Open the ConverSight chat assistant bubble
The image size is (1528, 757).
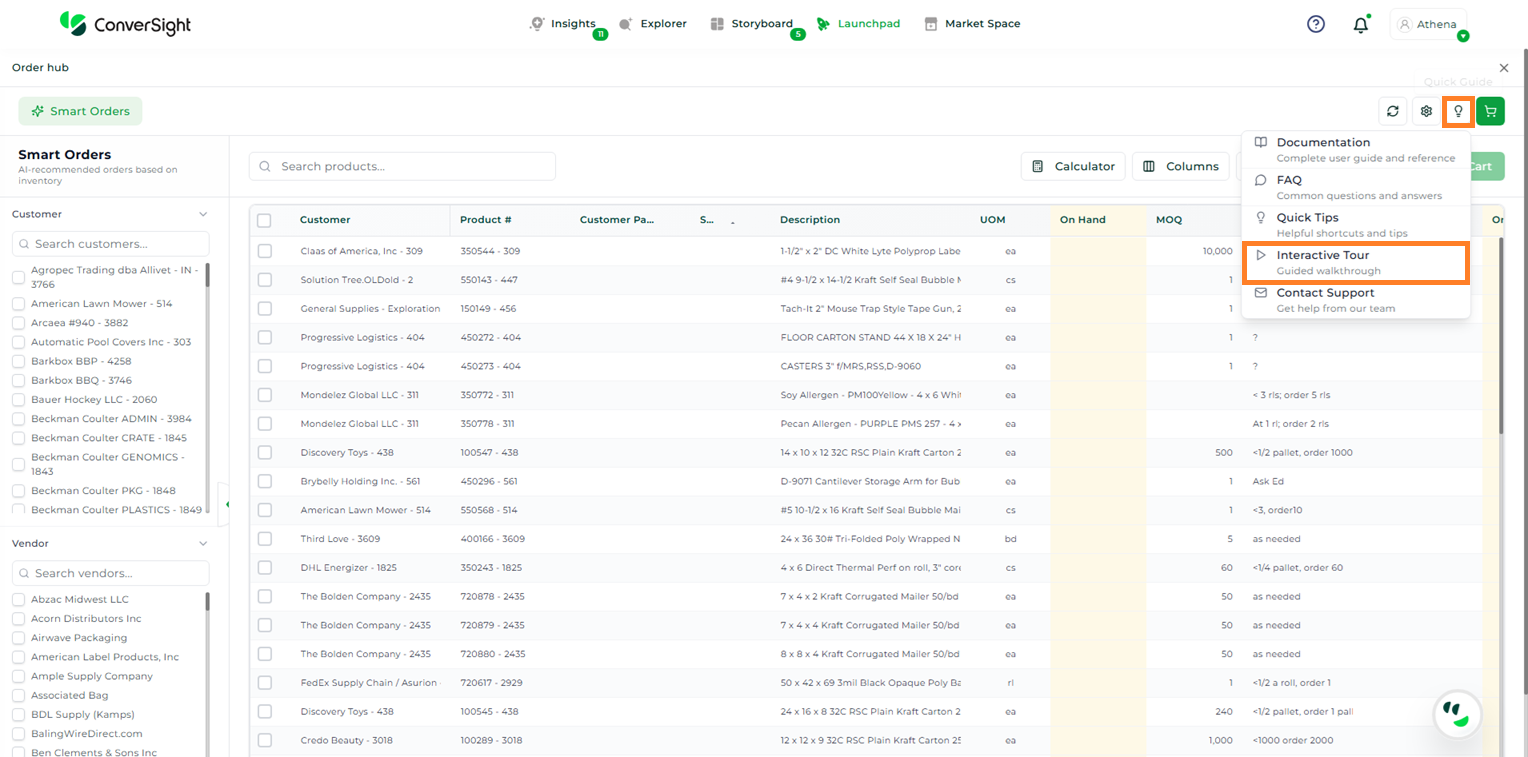tap(1456, 713)
